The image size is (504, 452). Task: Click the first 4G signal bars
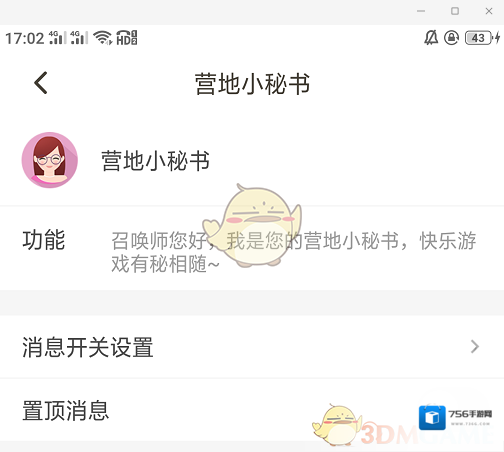[x=58, y=38]
